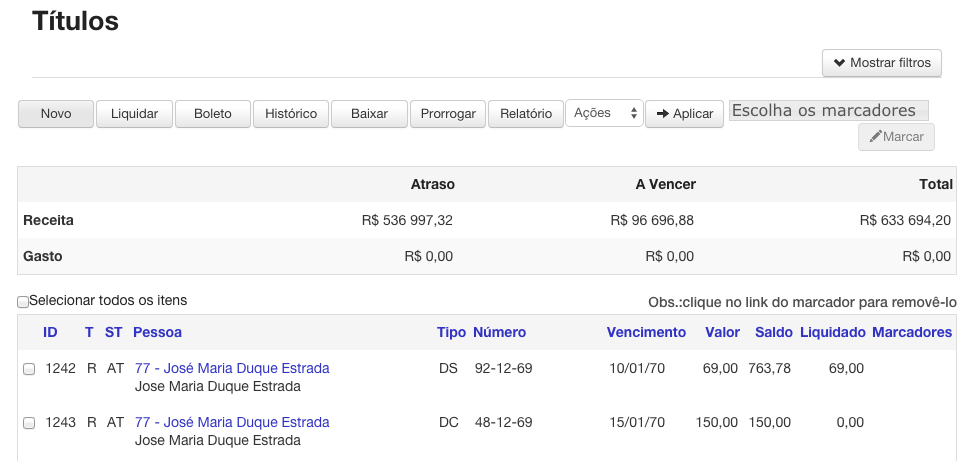Generate a Boleto for selected title

(212, 114)
